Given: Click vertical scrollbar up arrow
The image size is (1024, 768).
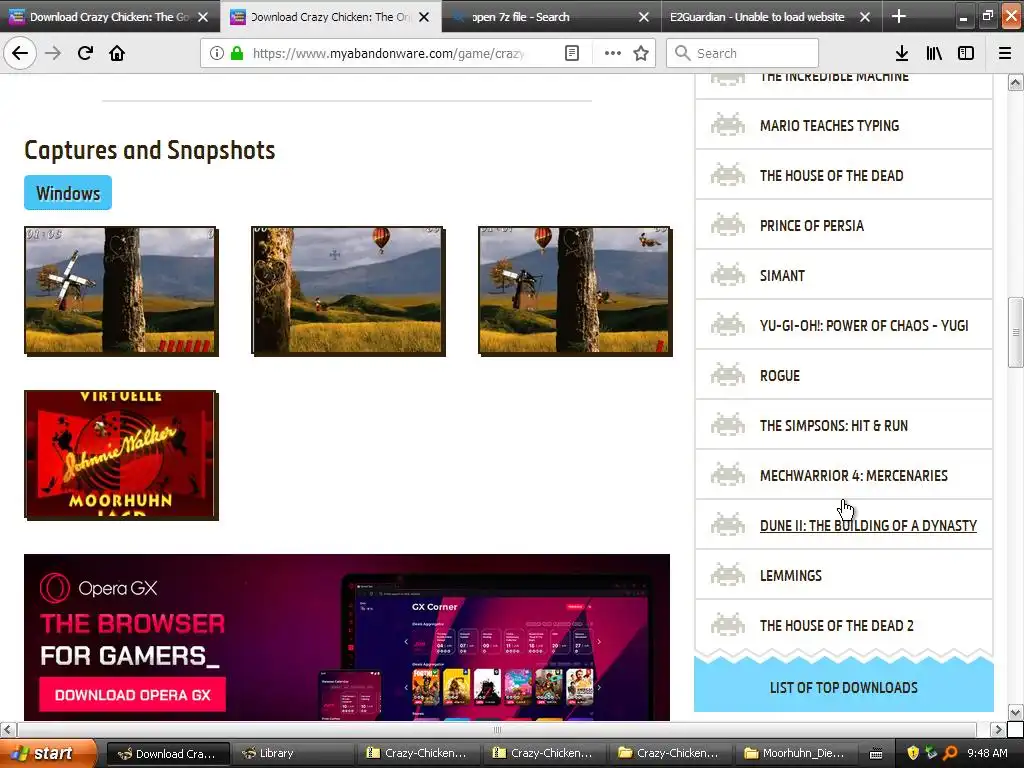Looking at the screenshot, I should tap(1015, 82).
